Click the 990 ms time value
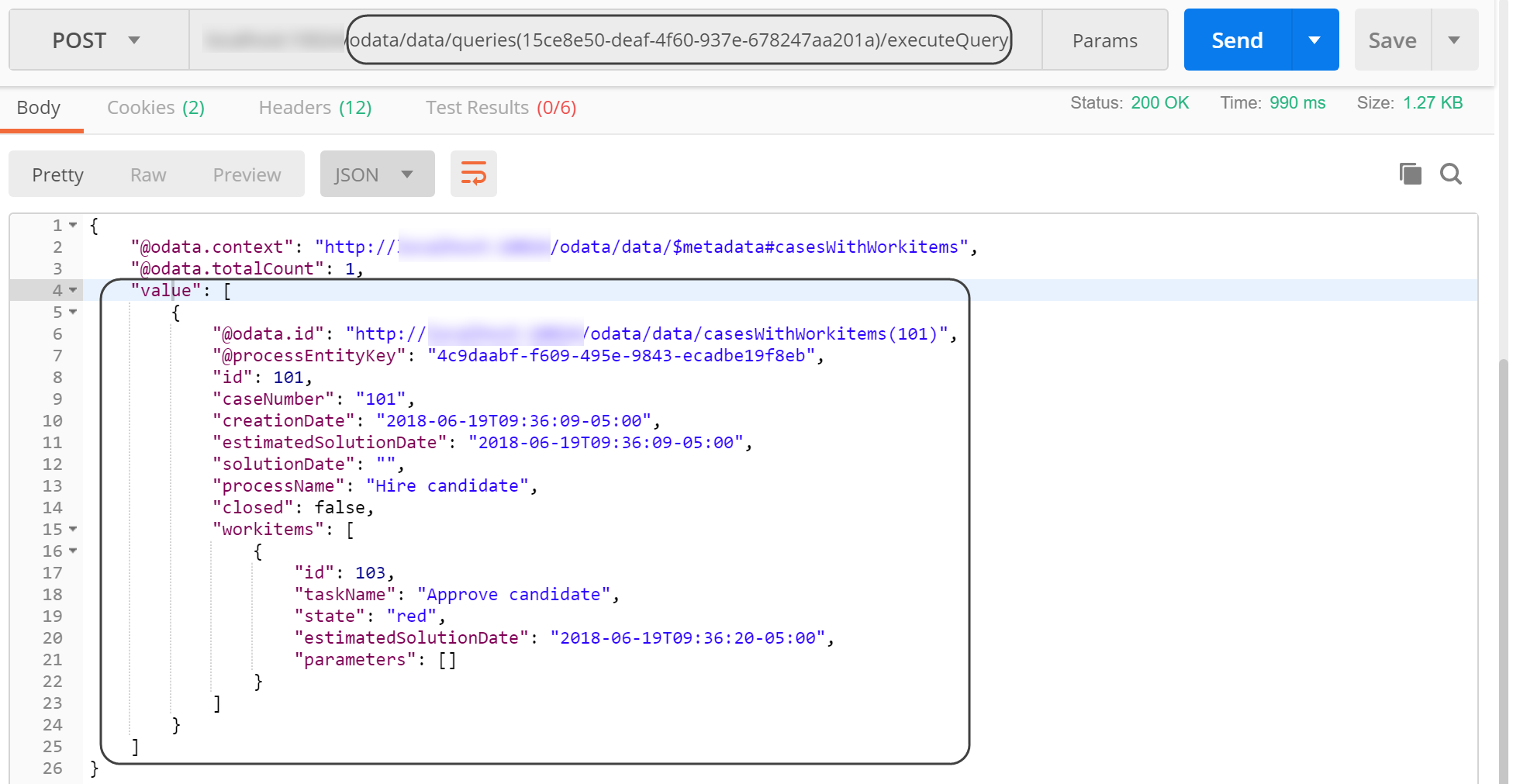Image resolution: width=1513 pixels, height=784 pixels. coord(1297,103)
